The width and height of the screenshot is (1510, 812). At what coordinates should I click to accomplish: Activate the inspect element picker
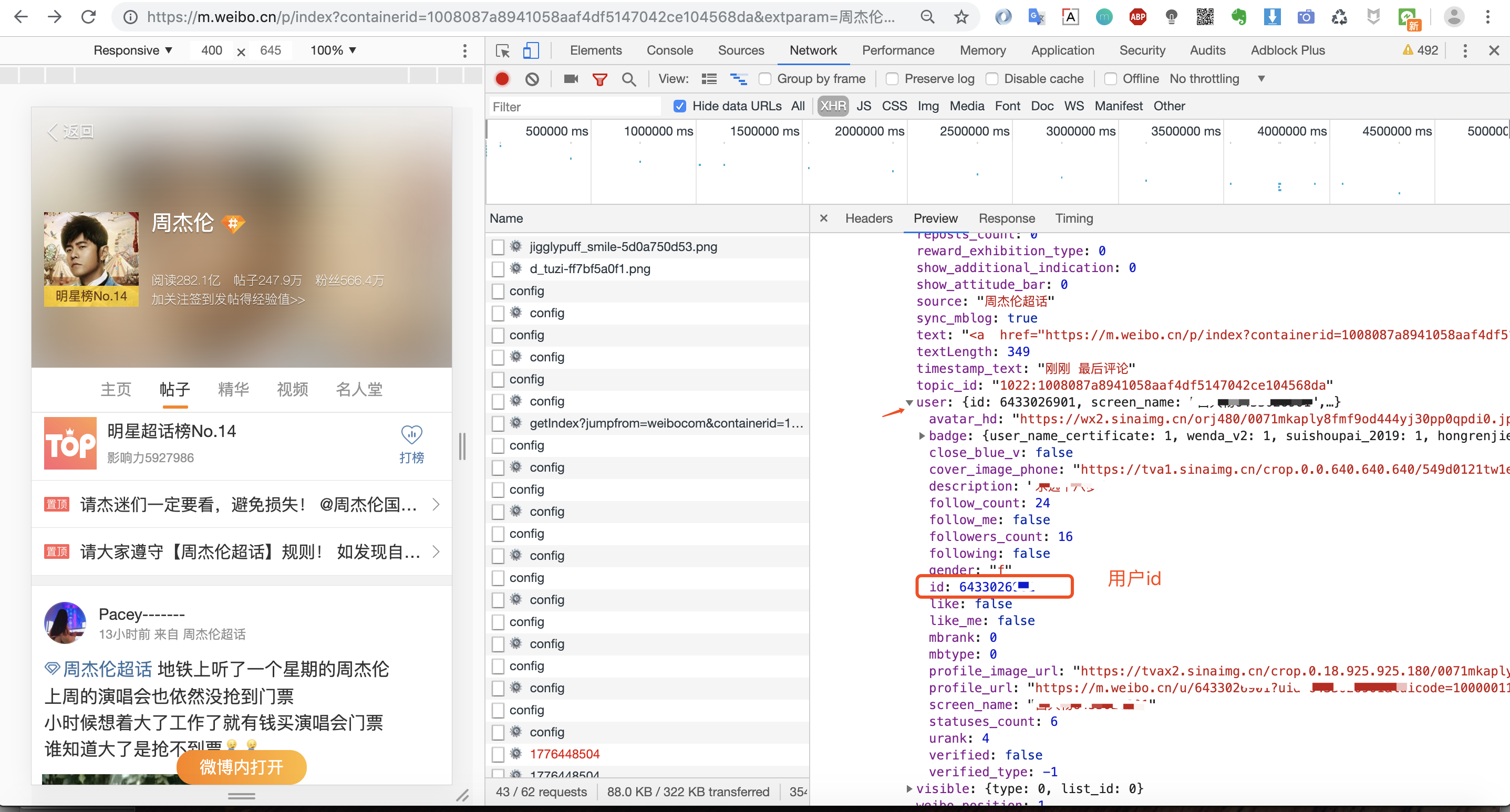[x=502, y=51]
